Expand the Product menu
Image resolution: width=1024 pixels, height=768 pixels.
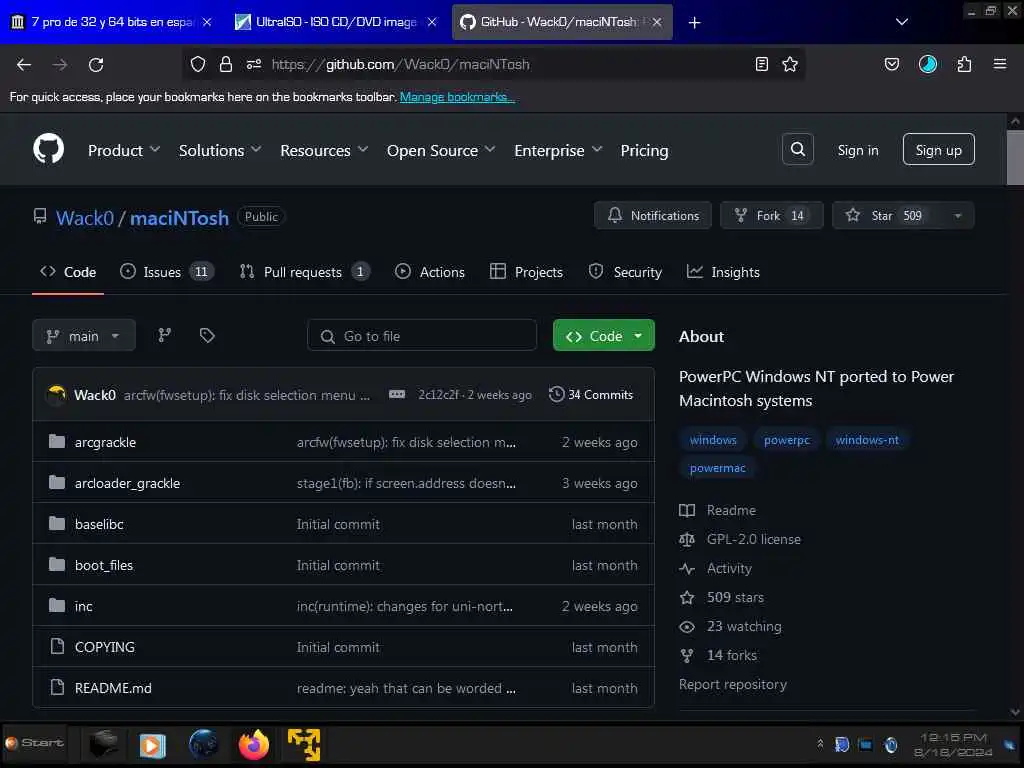[123, 150]
